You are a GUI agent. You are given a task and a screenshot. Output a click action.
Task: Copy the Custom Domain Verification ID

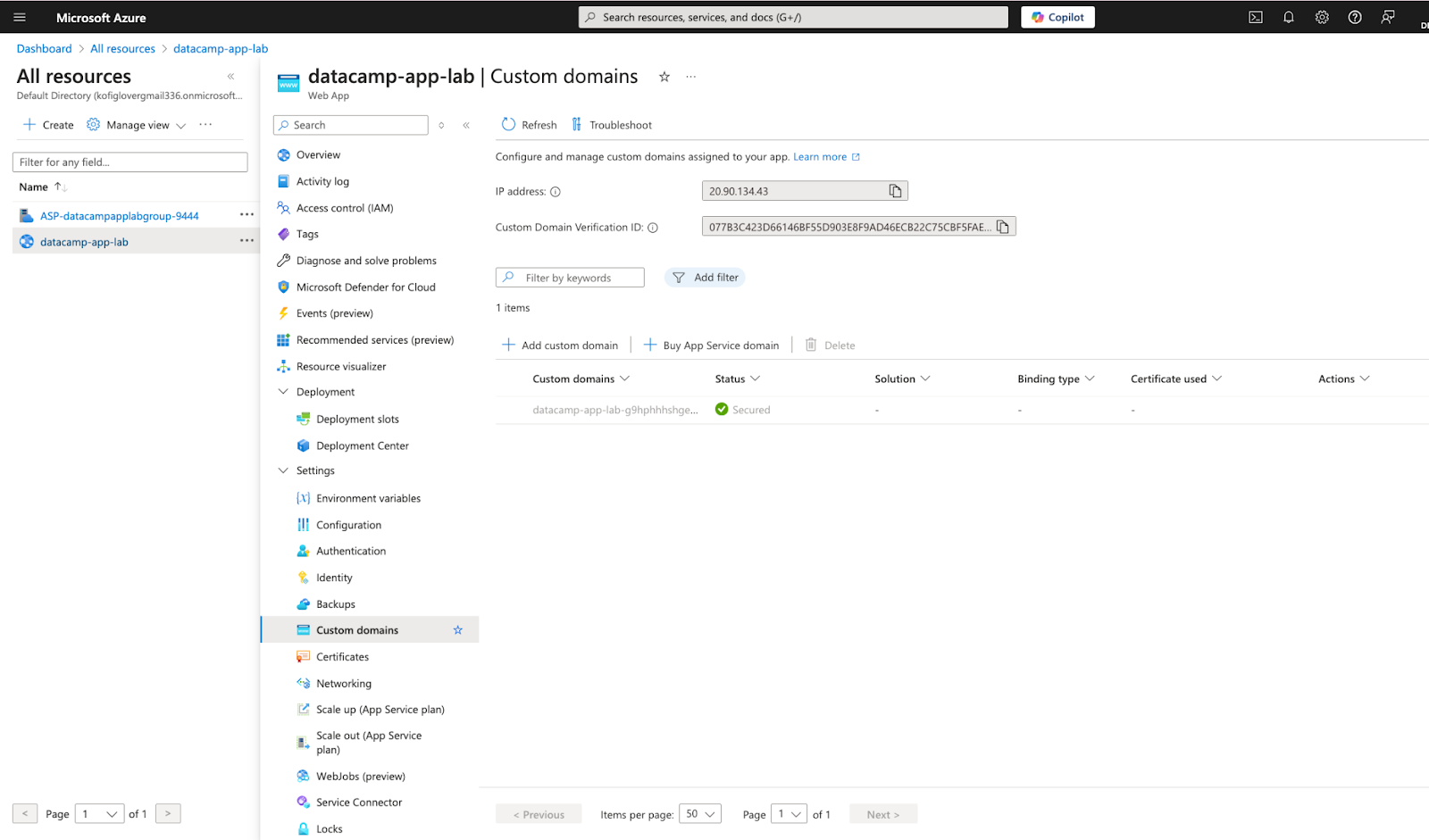coord(1003,227)
